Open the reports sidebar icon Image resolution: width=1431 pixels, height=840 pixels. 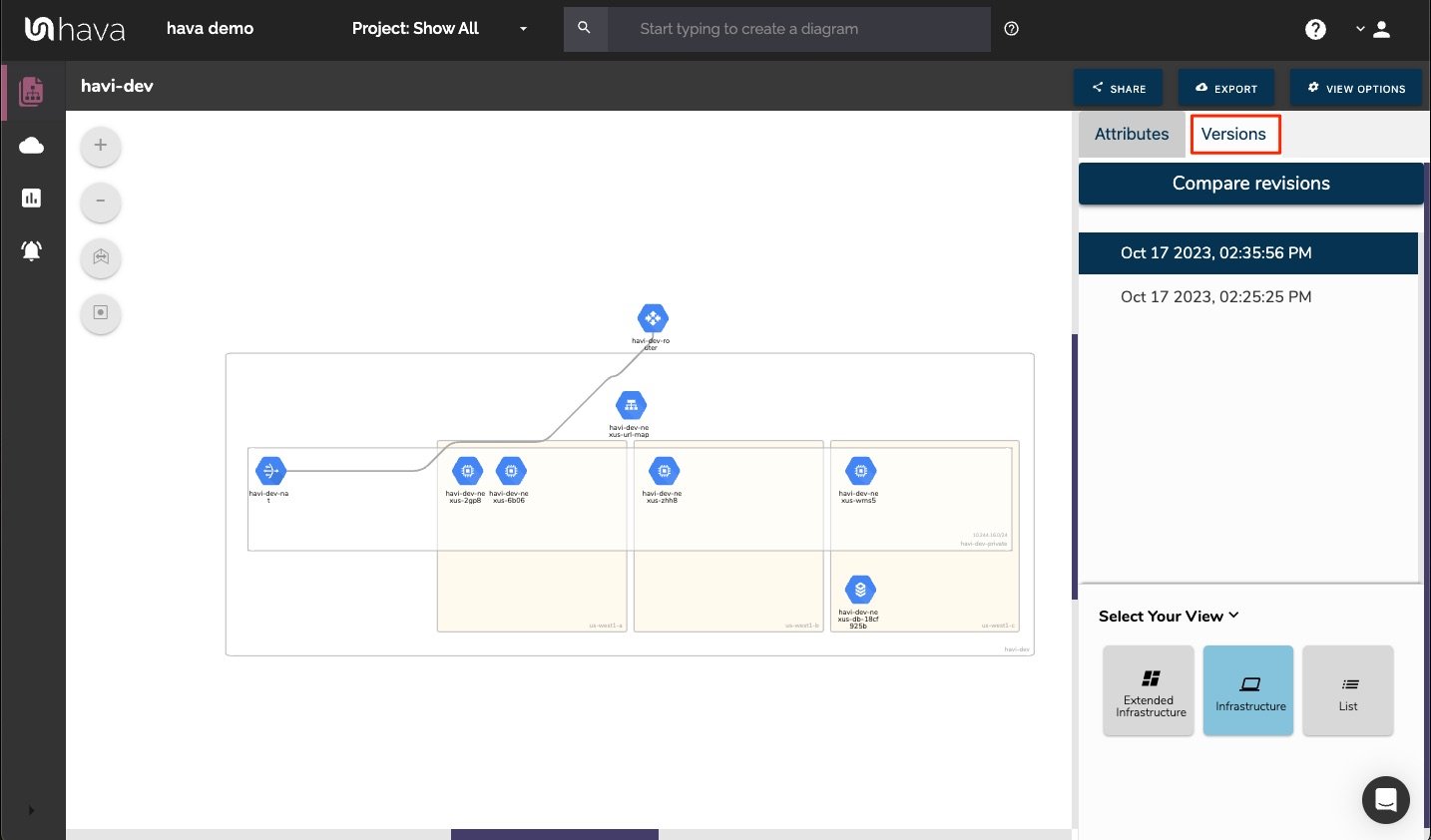[31, 198]
